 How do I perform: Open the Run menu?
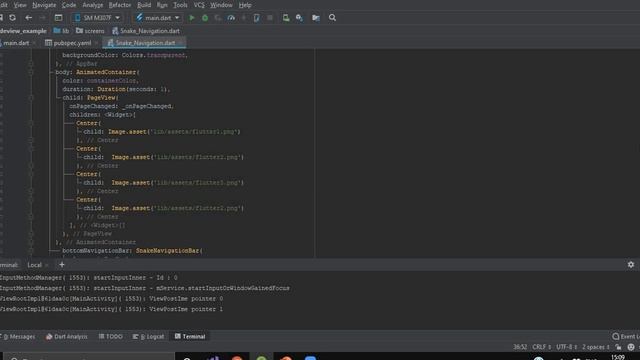(162, 5)
